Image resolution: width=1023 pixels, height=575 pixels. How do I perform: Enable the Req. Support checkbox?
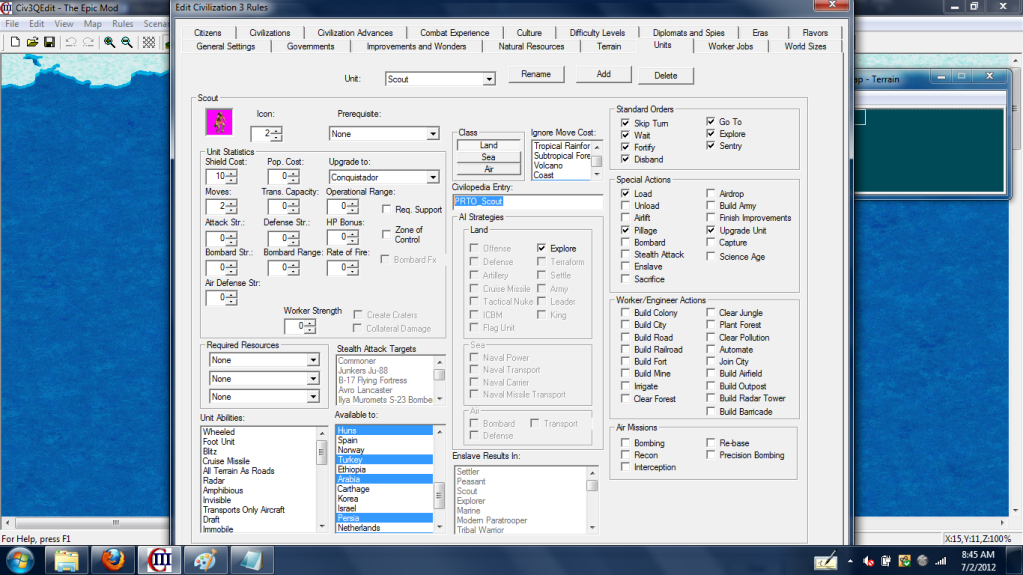[x=386, y=209]
